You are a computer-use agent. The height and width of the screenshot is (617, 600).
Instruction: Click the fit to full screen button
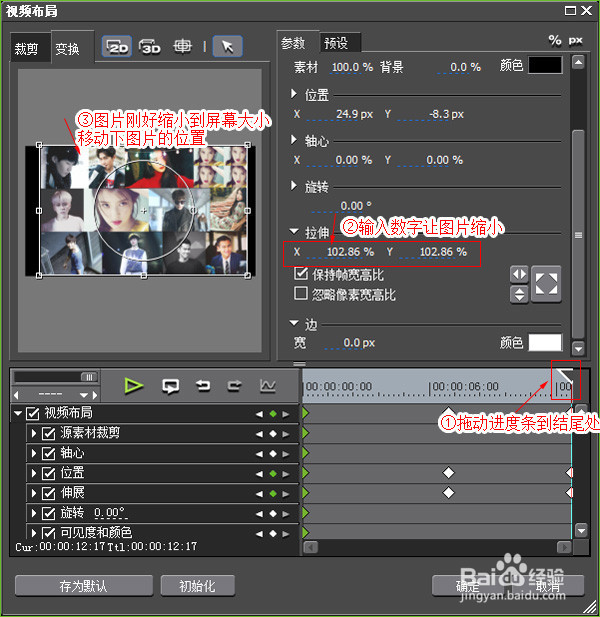coord(546,284)
